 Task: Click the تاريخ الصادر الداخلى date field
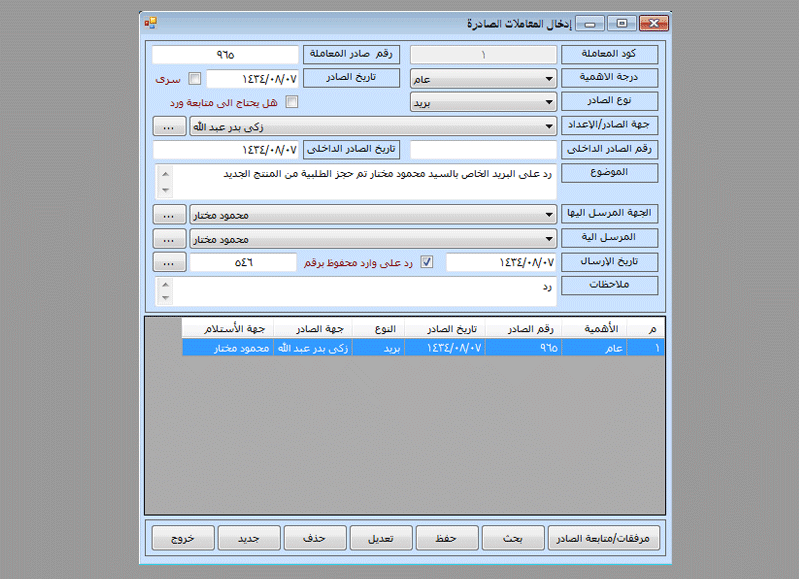pyautogui.click(x=226, y=150)
